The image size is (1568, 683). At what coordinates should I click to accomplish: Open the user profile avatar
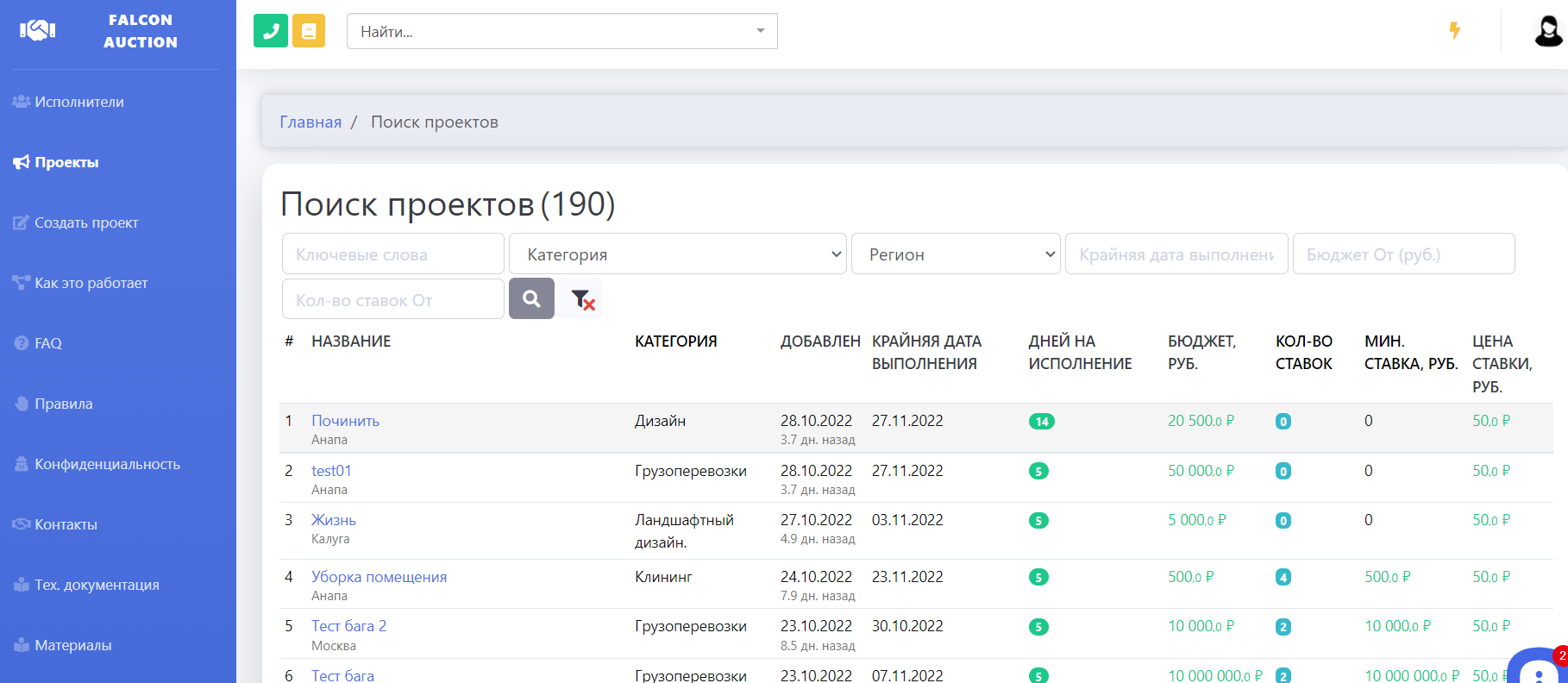click(1548, 31)
